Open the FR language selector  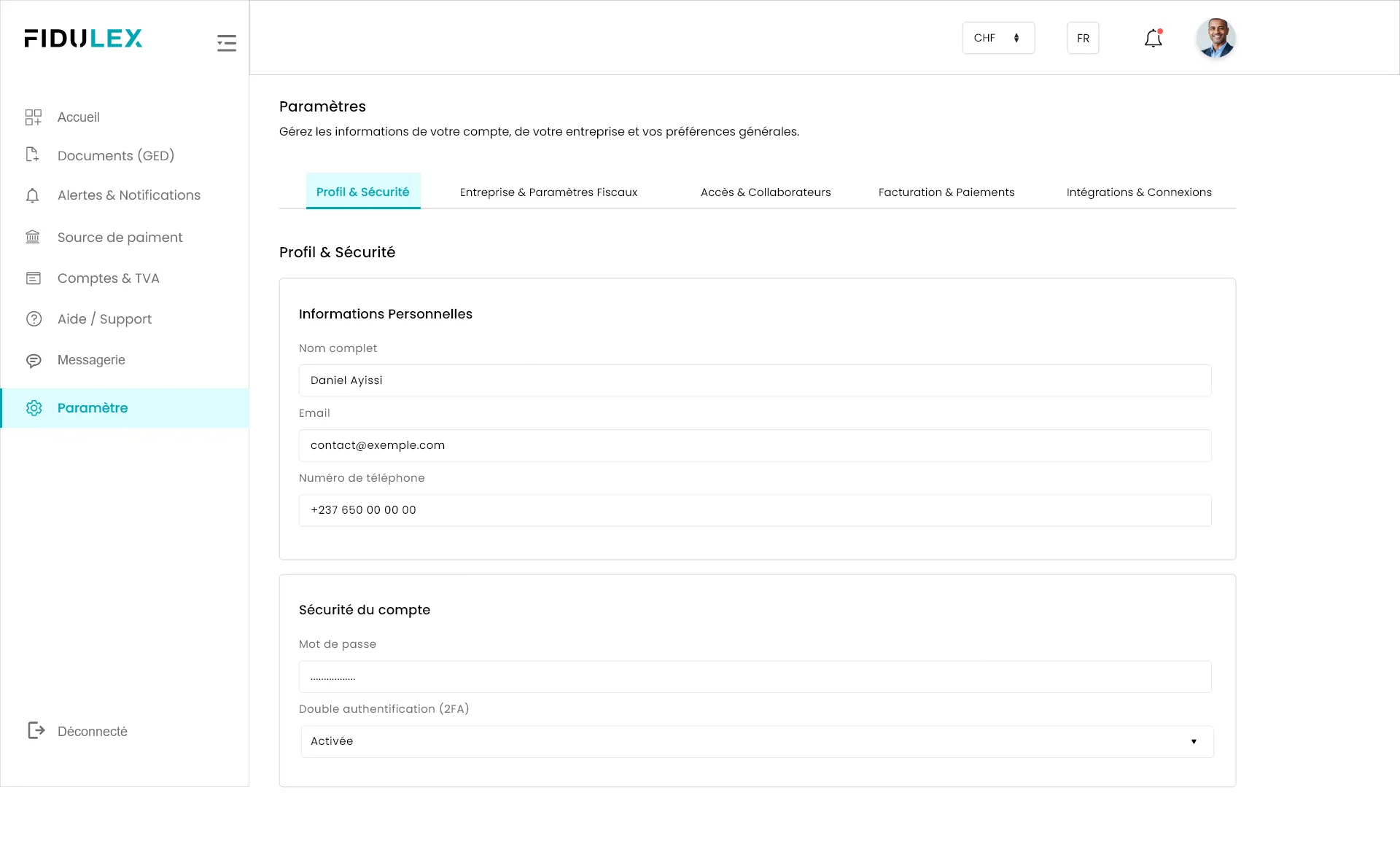(x=1083, y=38)
